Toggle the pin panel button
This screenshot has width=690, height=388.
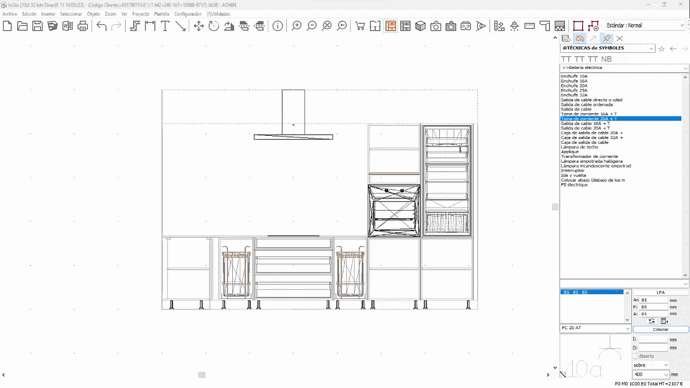[607, 38]
